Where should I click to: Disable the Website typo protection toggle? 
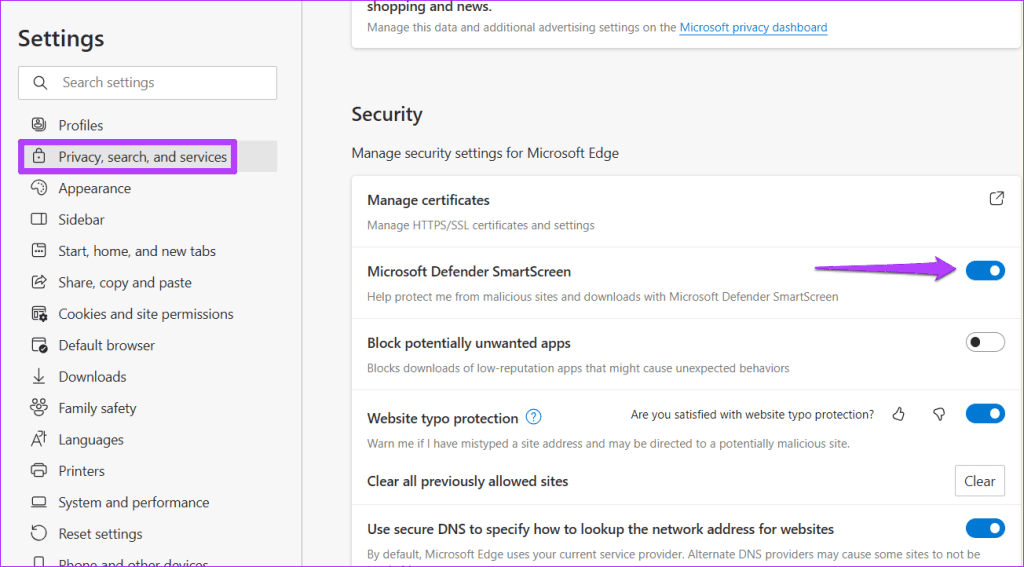point(985,414)
